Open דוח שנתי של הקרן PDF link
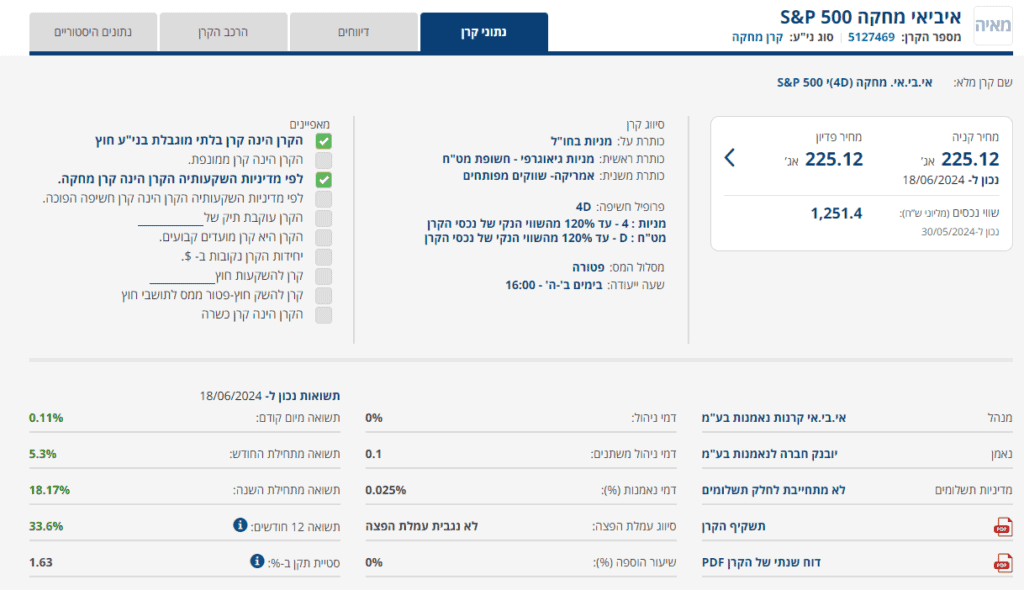Image resolution: width=1024 pixels, height=590 pixels. coord(761,562)
